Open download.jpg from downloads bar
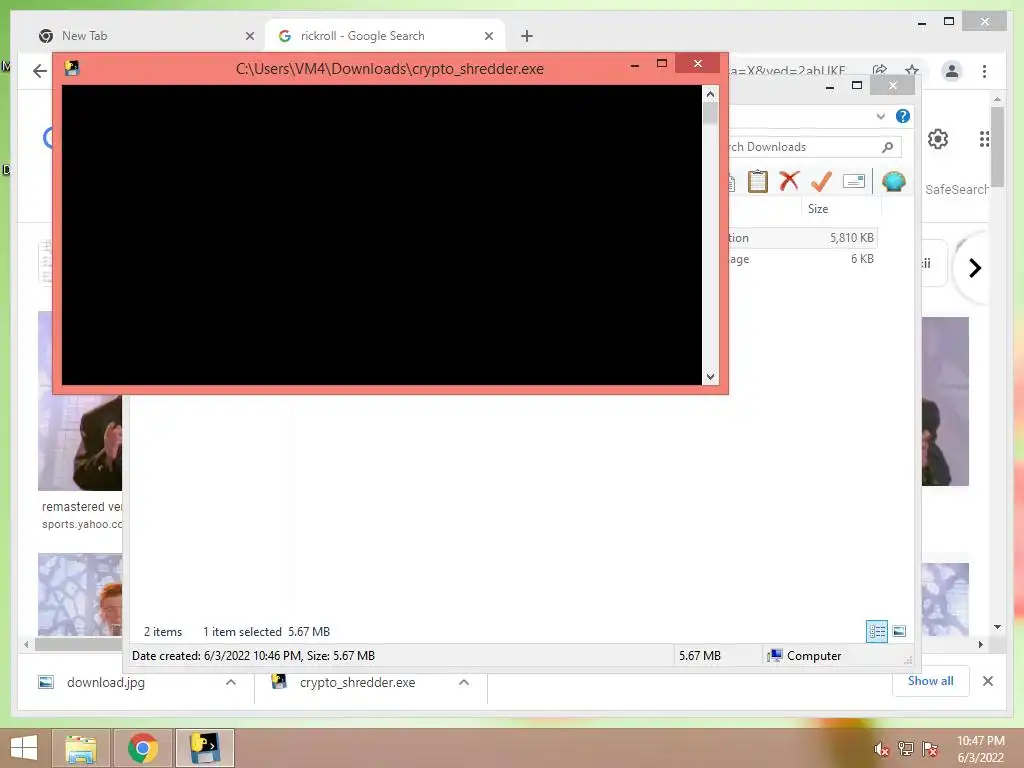Image resolution: width=1024 pixels, height=768 pixels. pos(106,682)
